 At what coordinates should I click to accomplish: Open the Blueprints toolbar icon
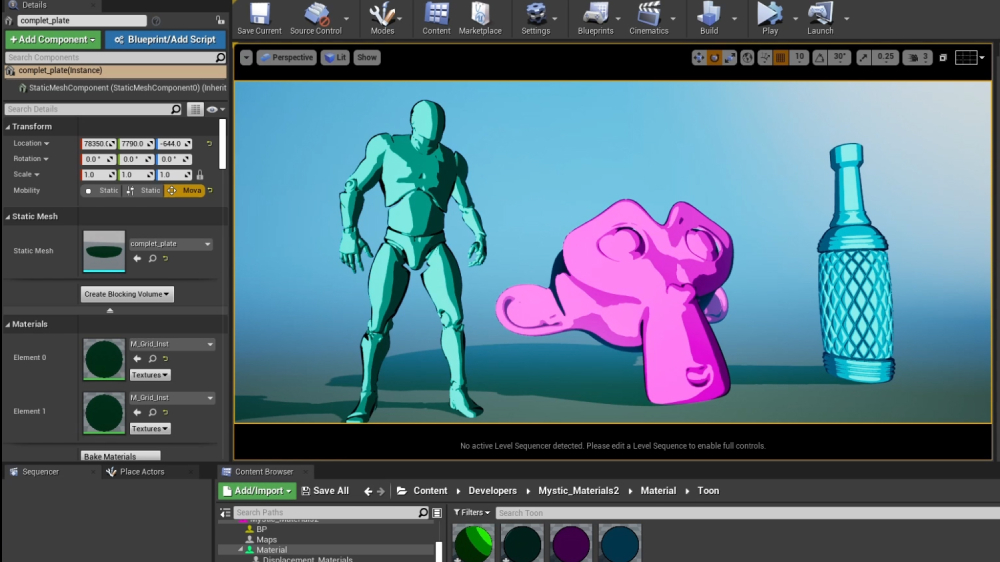coord(596,18)
